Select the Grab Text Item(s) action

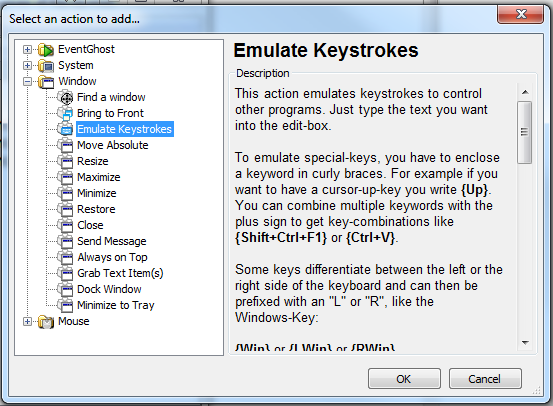120,273
